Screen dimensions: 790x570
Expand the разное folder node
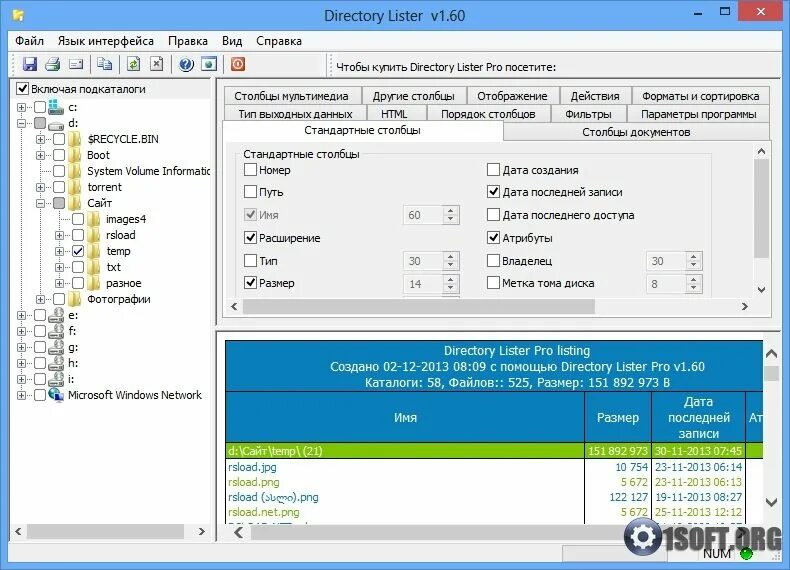tap(59, 283)
